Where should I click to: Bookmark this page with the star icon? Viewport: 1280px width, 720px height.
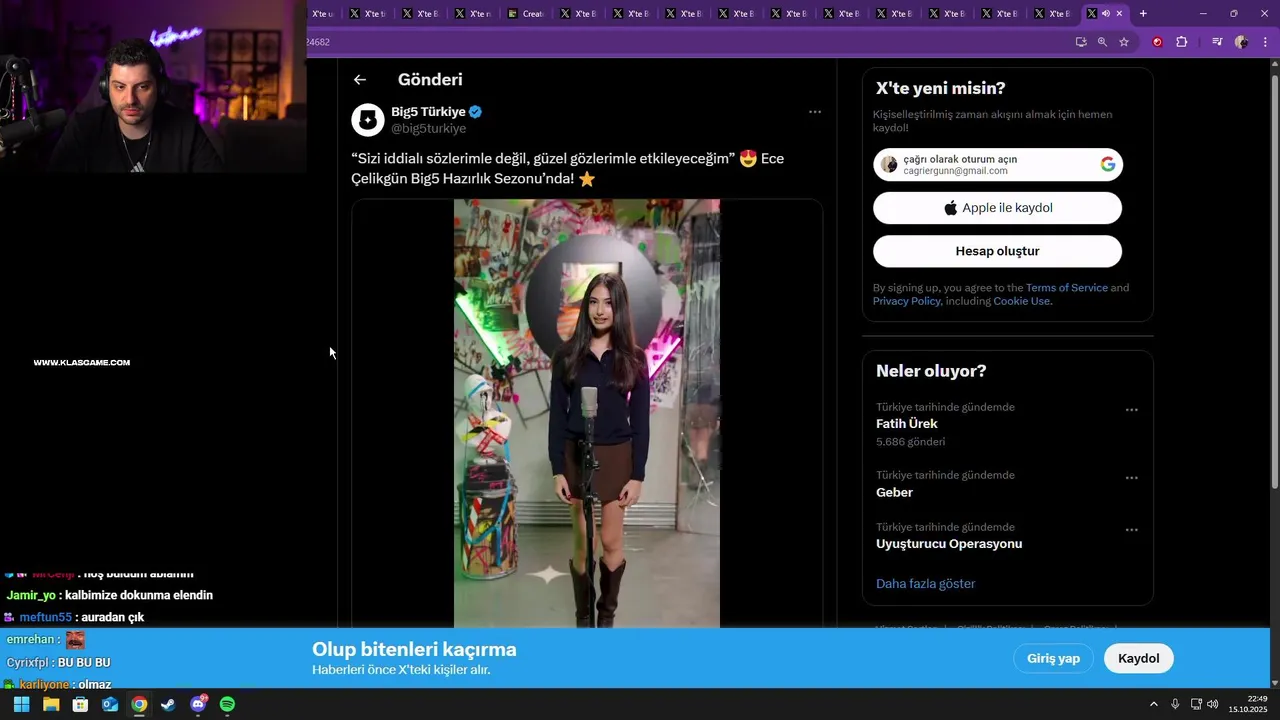[x=1124, y=42]
